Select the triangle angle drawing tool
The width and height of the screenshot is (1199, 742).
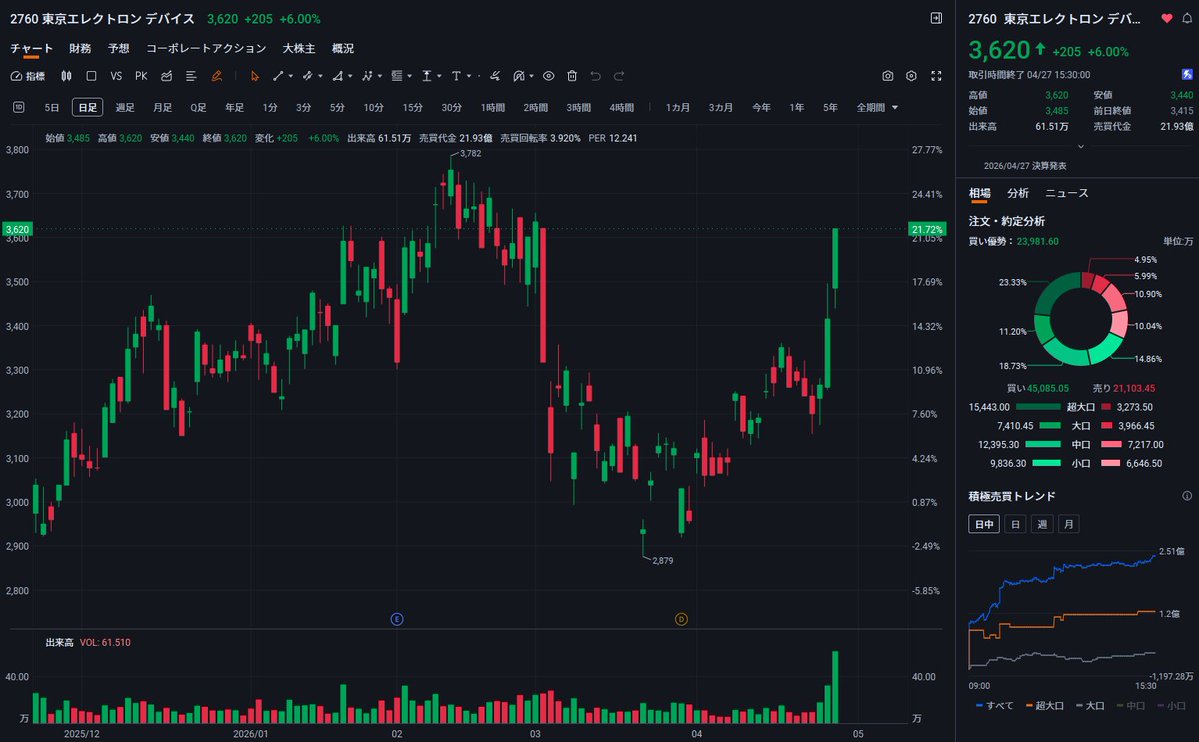[x=337, y=76]
